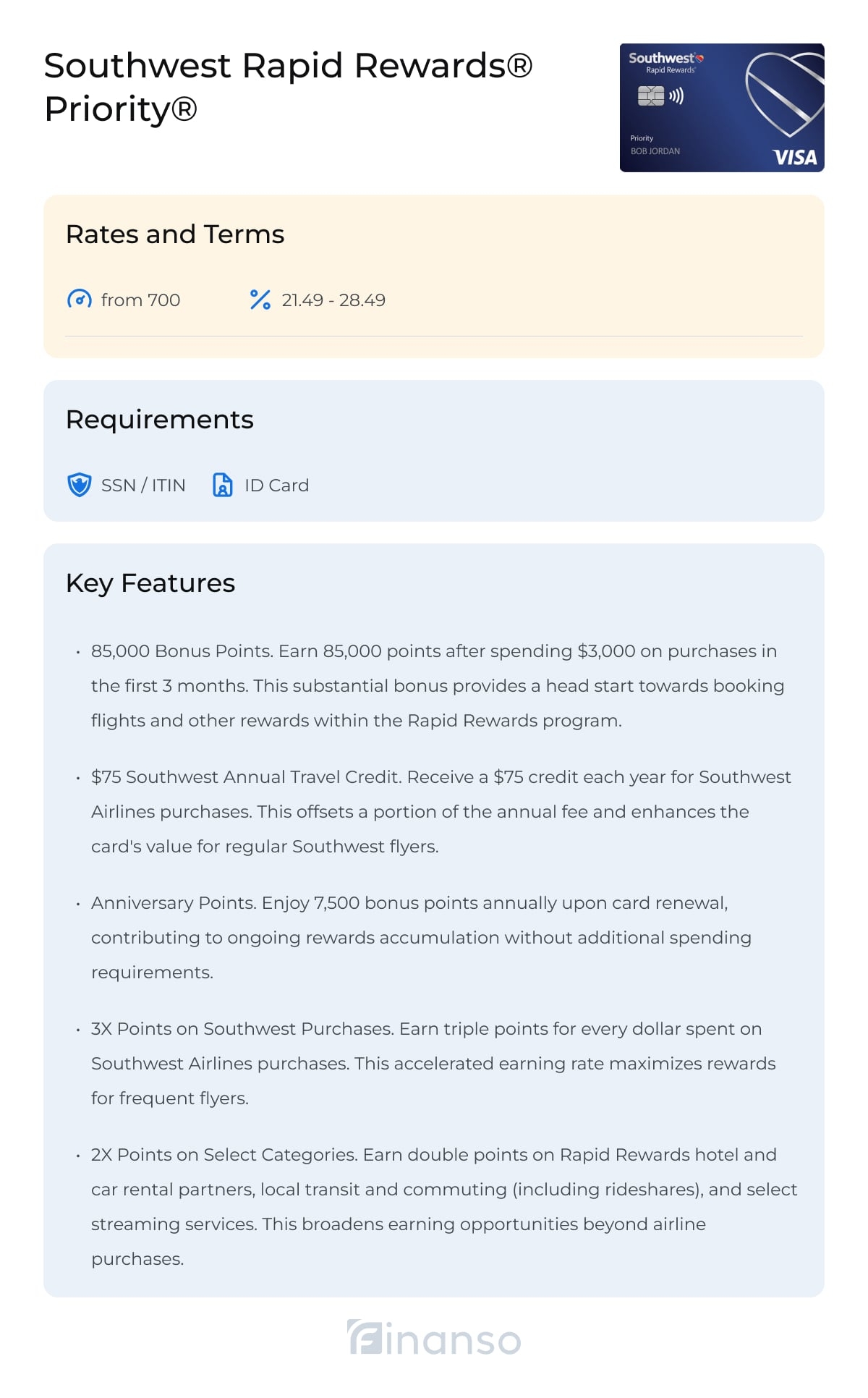The width and height of the screenshot is (868, 1398).
Task: Click the VISA logo on card
Action: pos(794,157)
